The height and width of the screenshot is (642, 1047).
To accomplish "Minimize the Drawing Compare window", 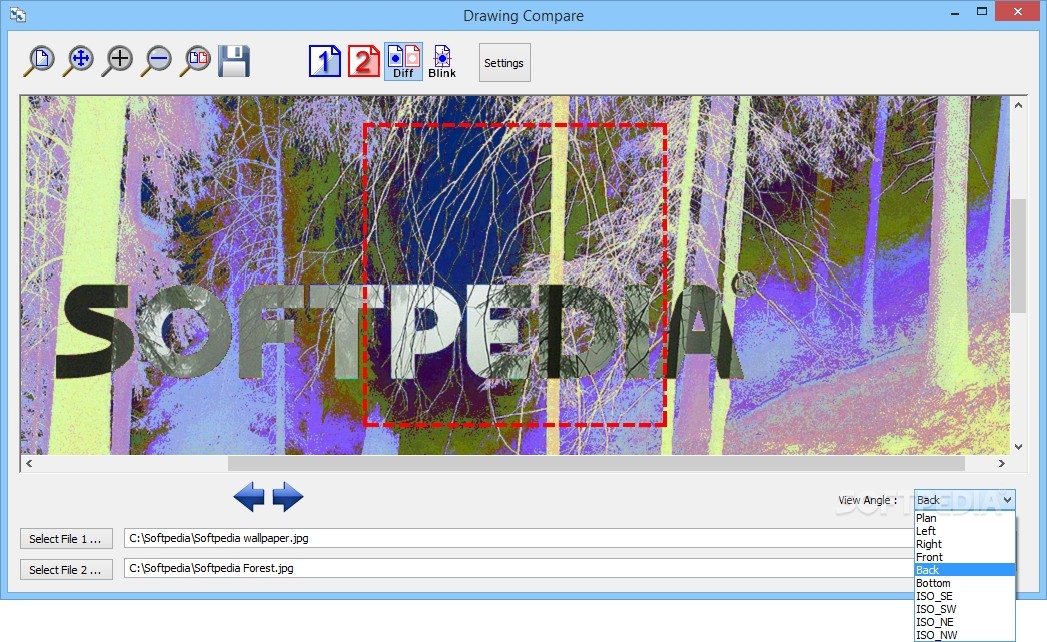I will click(955, 13).
